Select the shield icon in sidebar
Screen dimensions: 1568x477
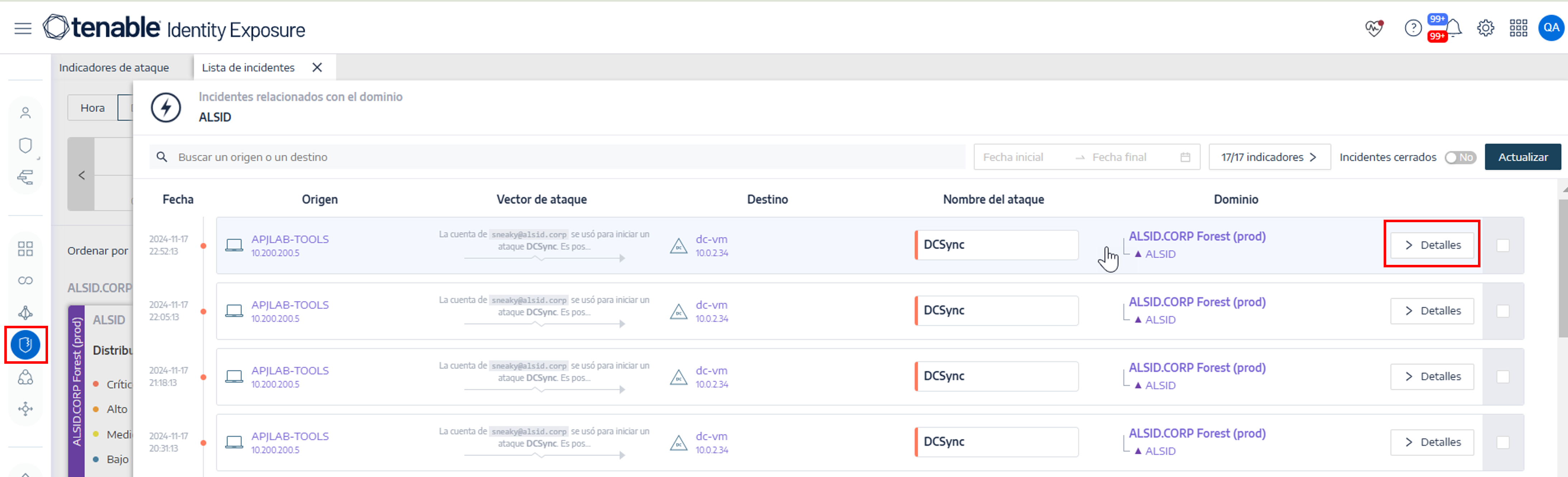click(25, 145)
